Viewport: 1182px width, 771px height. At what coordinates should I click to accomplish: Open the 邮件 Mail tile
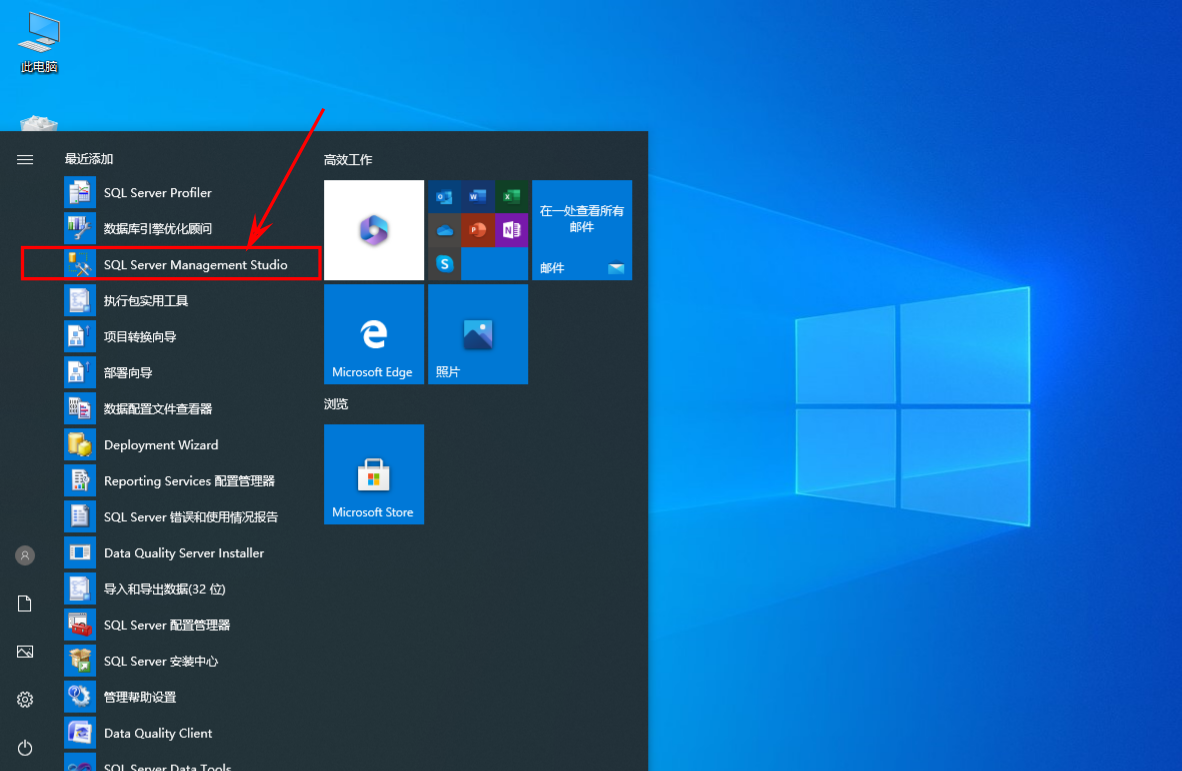click(x=582, y=230)
